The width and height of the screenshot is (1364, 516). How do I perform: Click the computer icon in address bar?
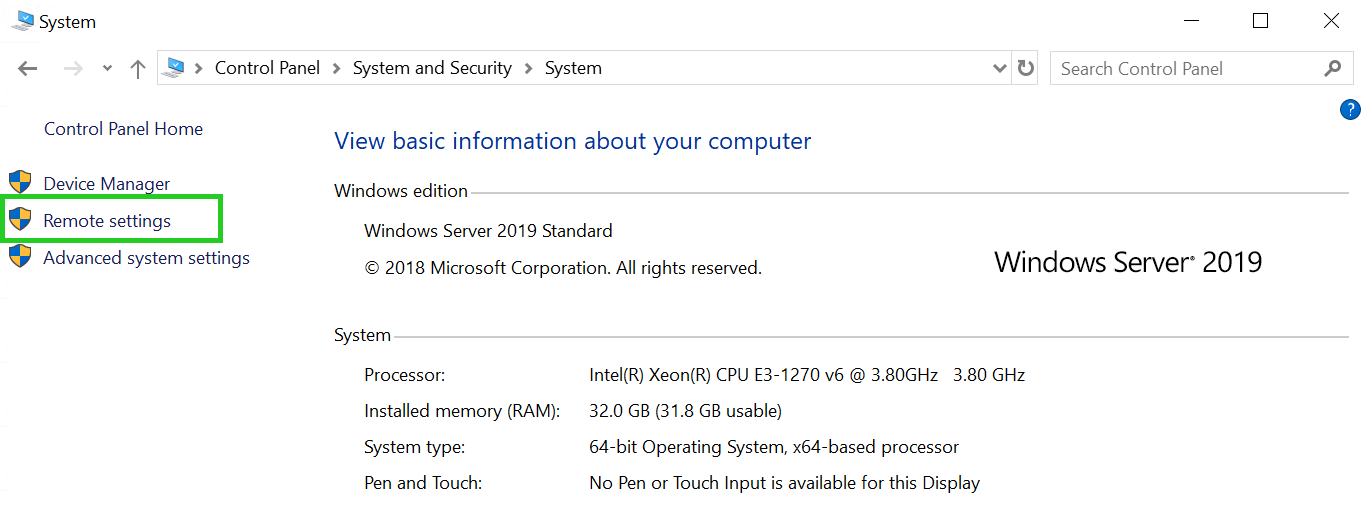174,68
